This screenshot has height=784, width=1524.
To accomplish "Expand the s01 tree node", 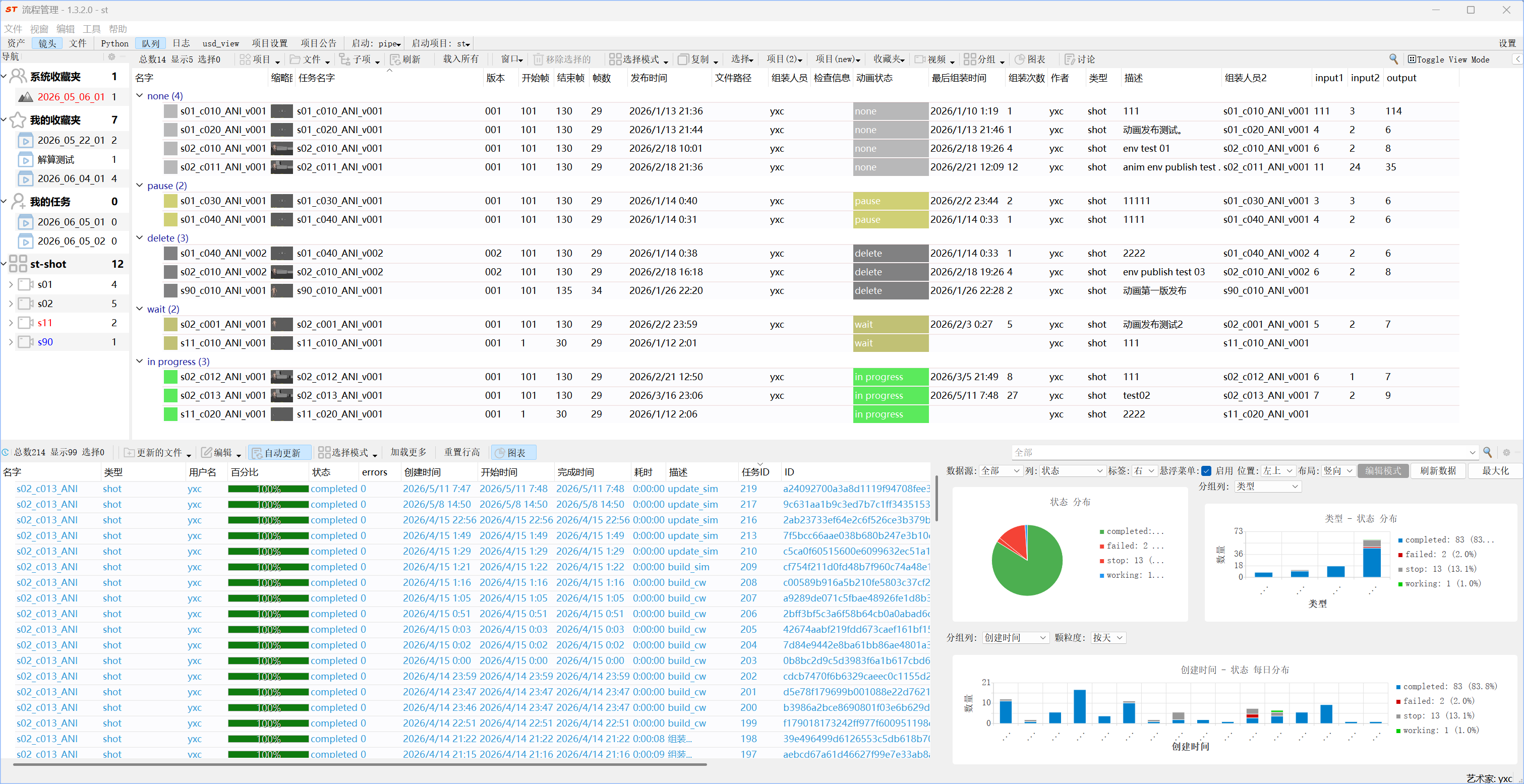I will click(x=11, y=285).
